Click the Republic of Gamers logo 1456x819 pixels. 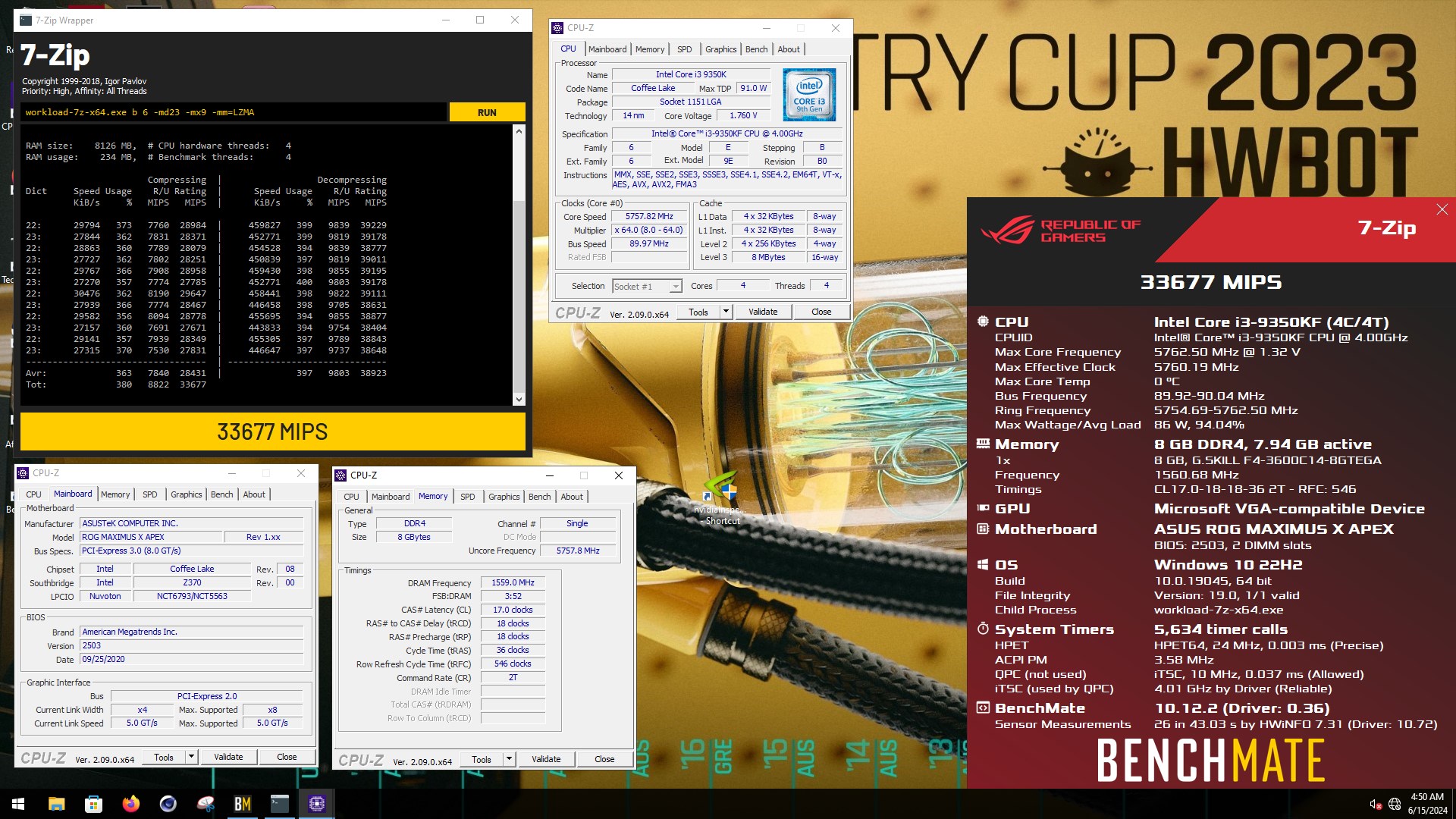1060,231
